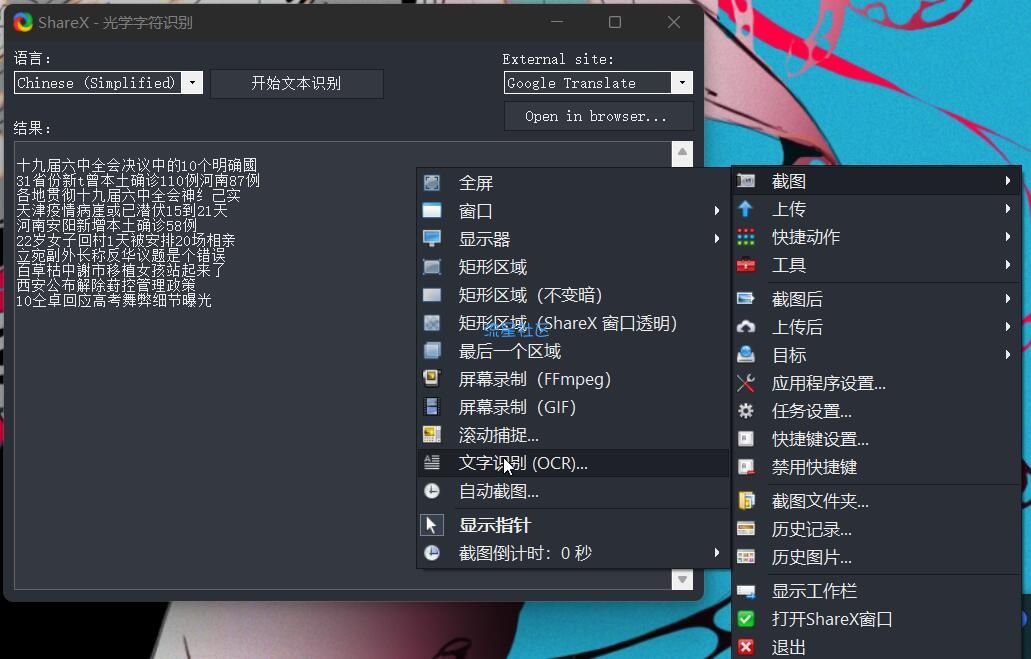Viewport: 1031px width, 659px height.
Task: Click the Rectangle region (矩形区域) icon
Action: (431, 266)
